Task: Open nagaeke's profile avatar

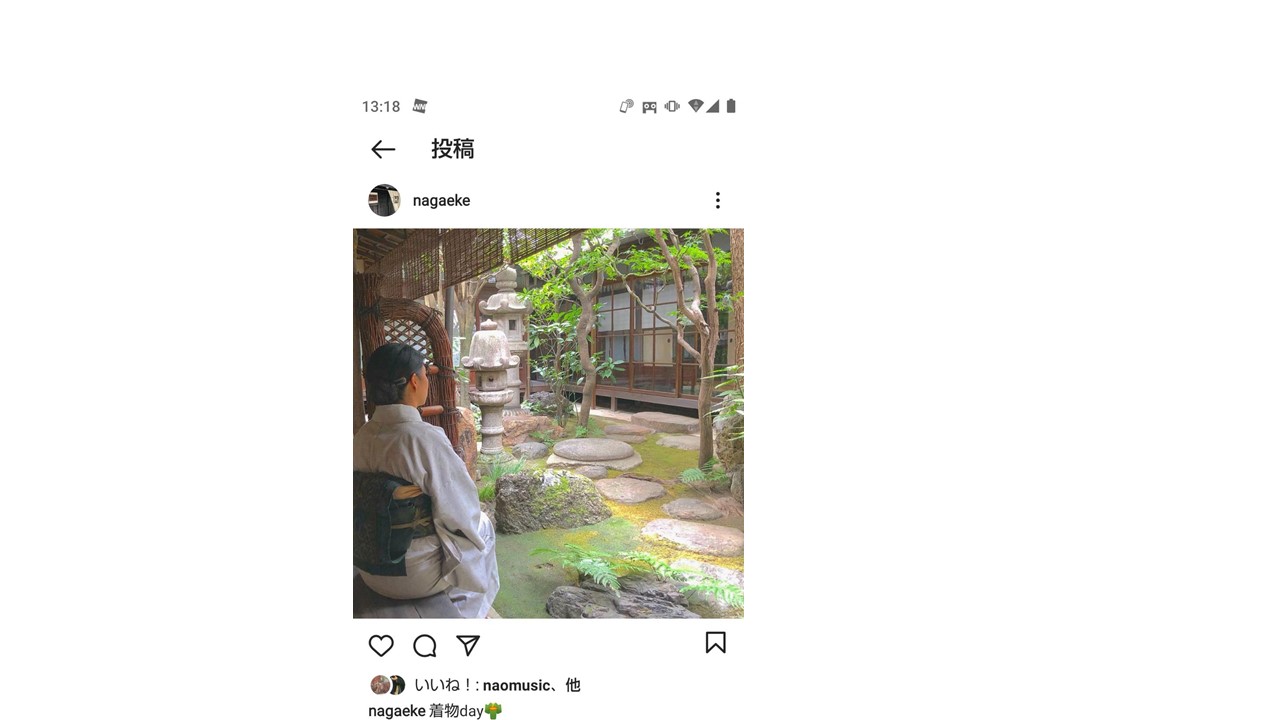Action: [384, 200]
